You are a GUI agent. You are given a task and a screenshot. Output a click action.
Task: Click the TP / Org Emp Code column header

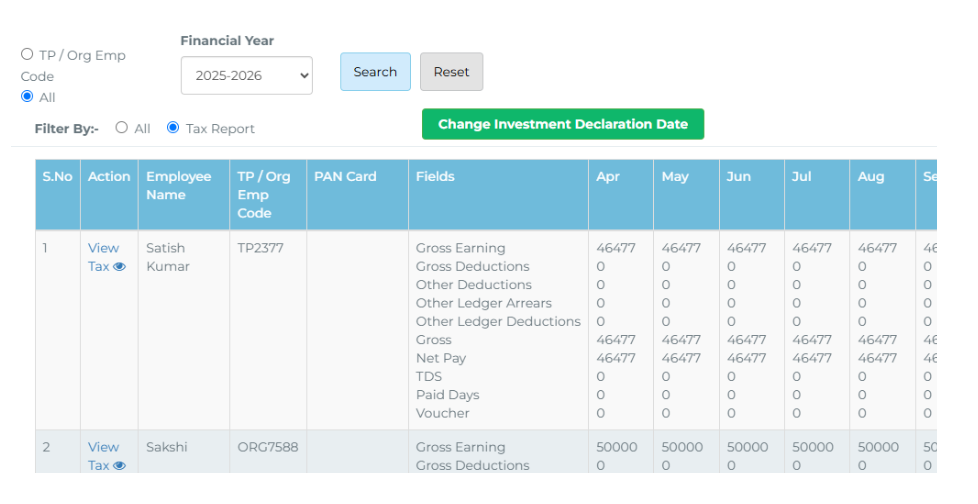click(x=263, y=194)
